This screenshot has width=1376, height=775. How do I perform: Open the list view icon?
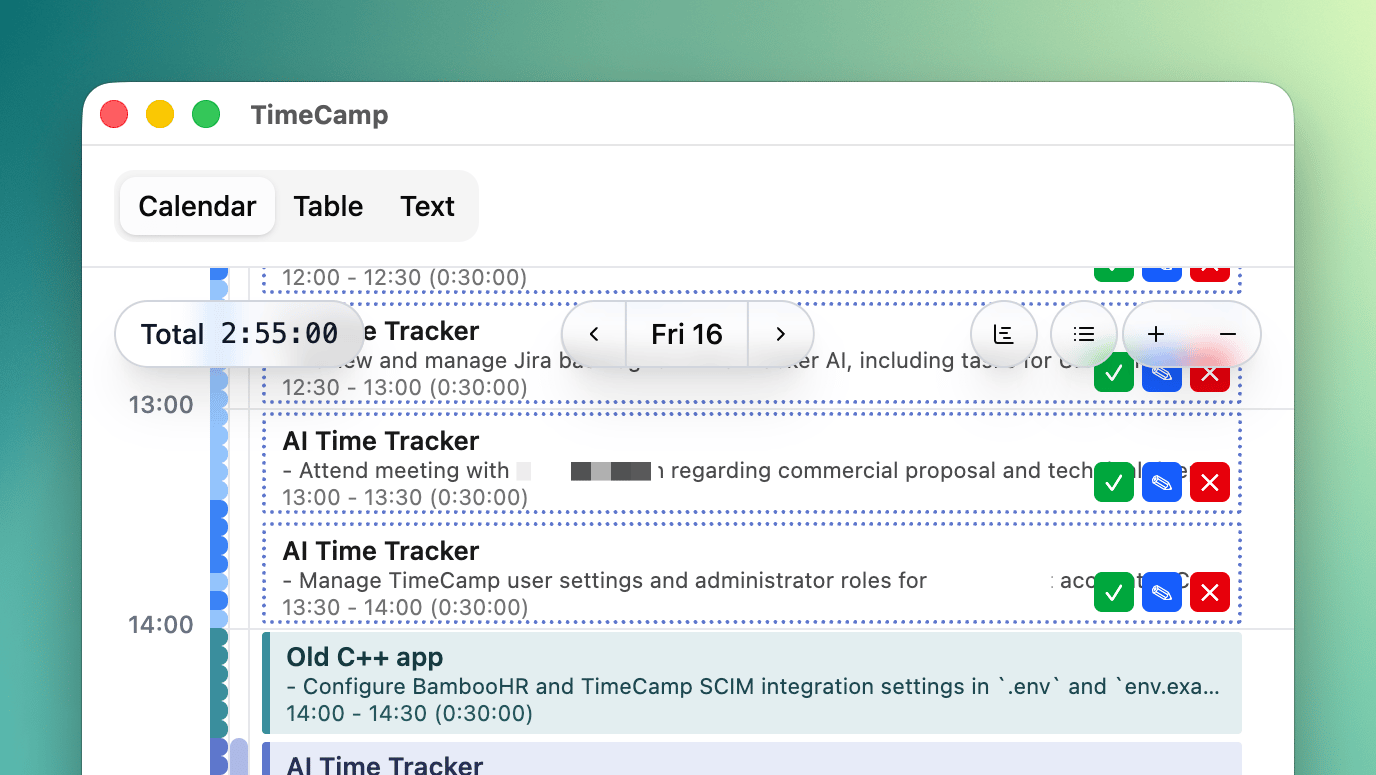(x=1084, y=334)
